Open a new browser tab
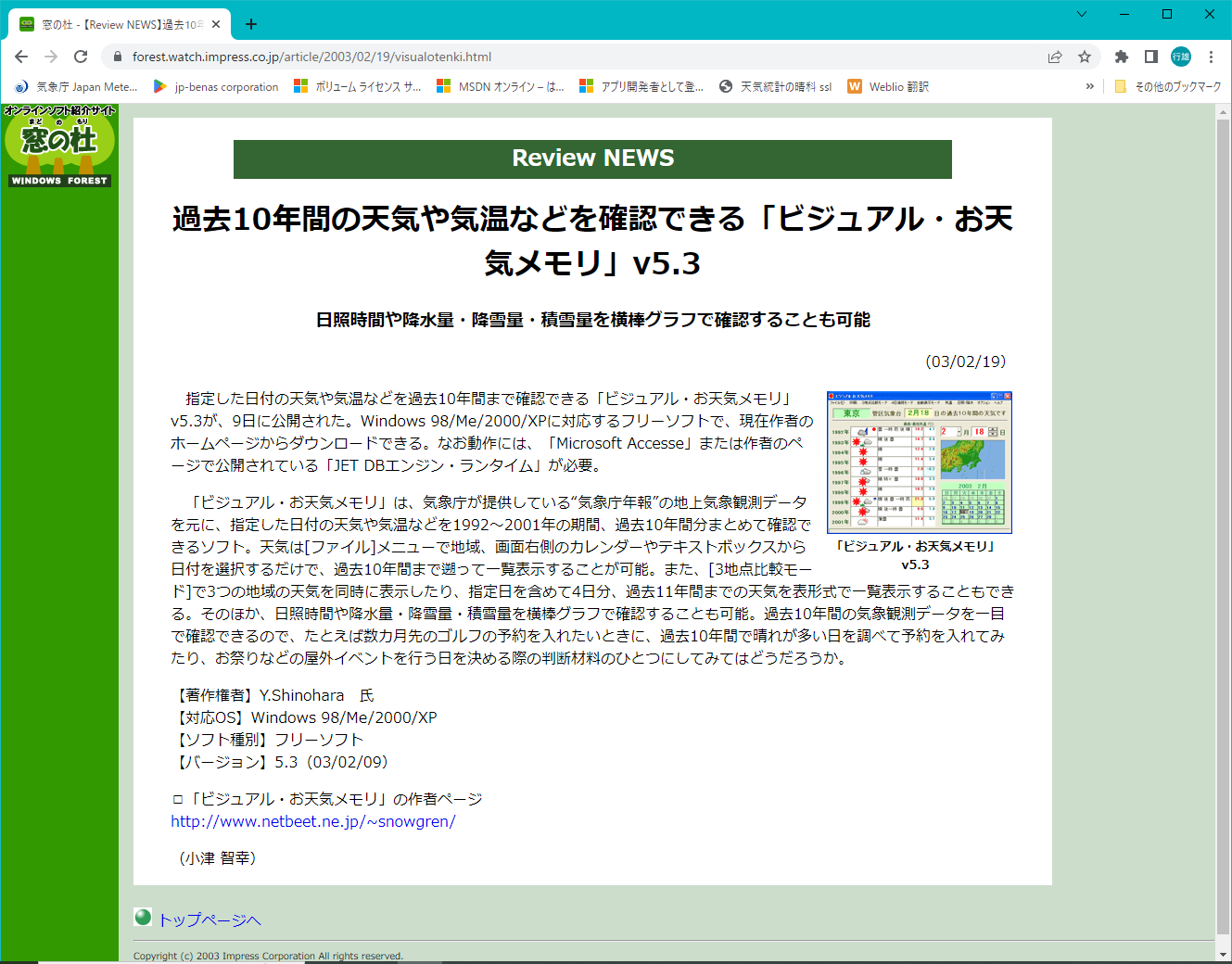Viewport: 1232px width, 964px height. point(251,24)
